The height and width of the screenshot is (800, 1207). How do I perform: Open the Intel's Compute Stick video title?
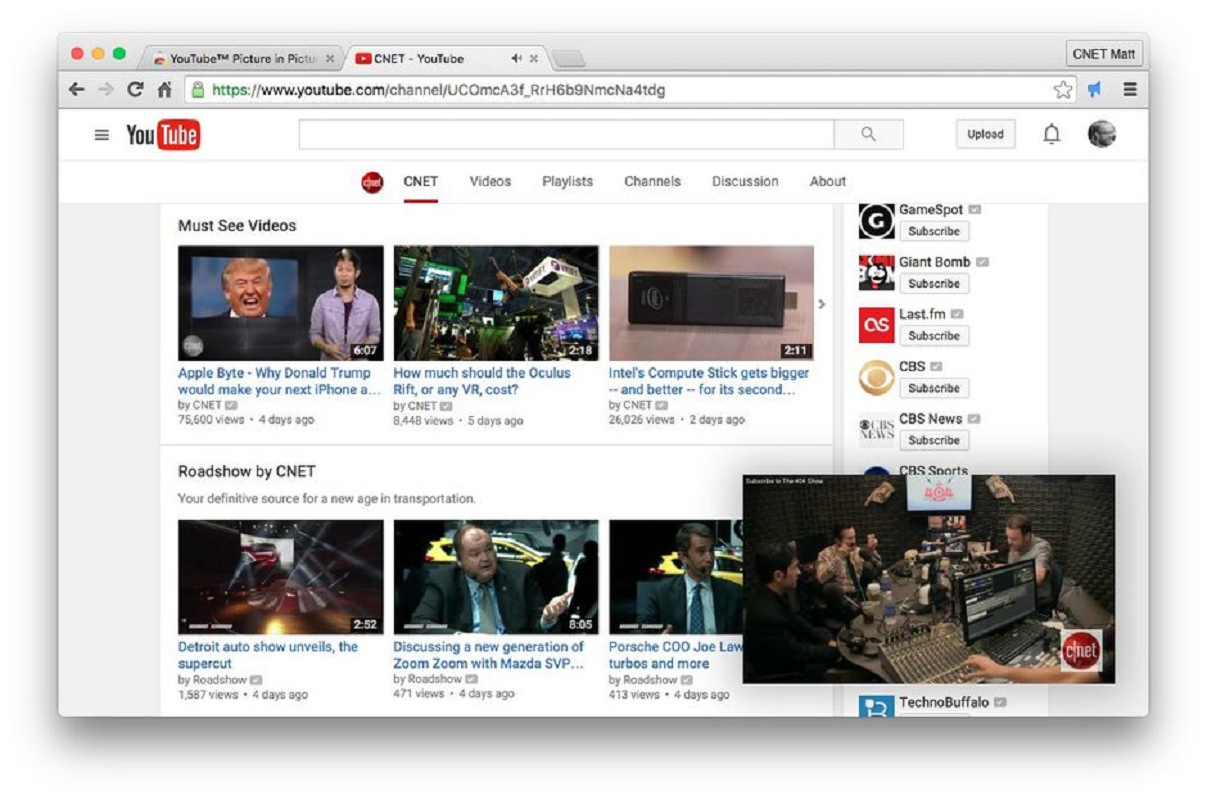(x=709, y=381)
